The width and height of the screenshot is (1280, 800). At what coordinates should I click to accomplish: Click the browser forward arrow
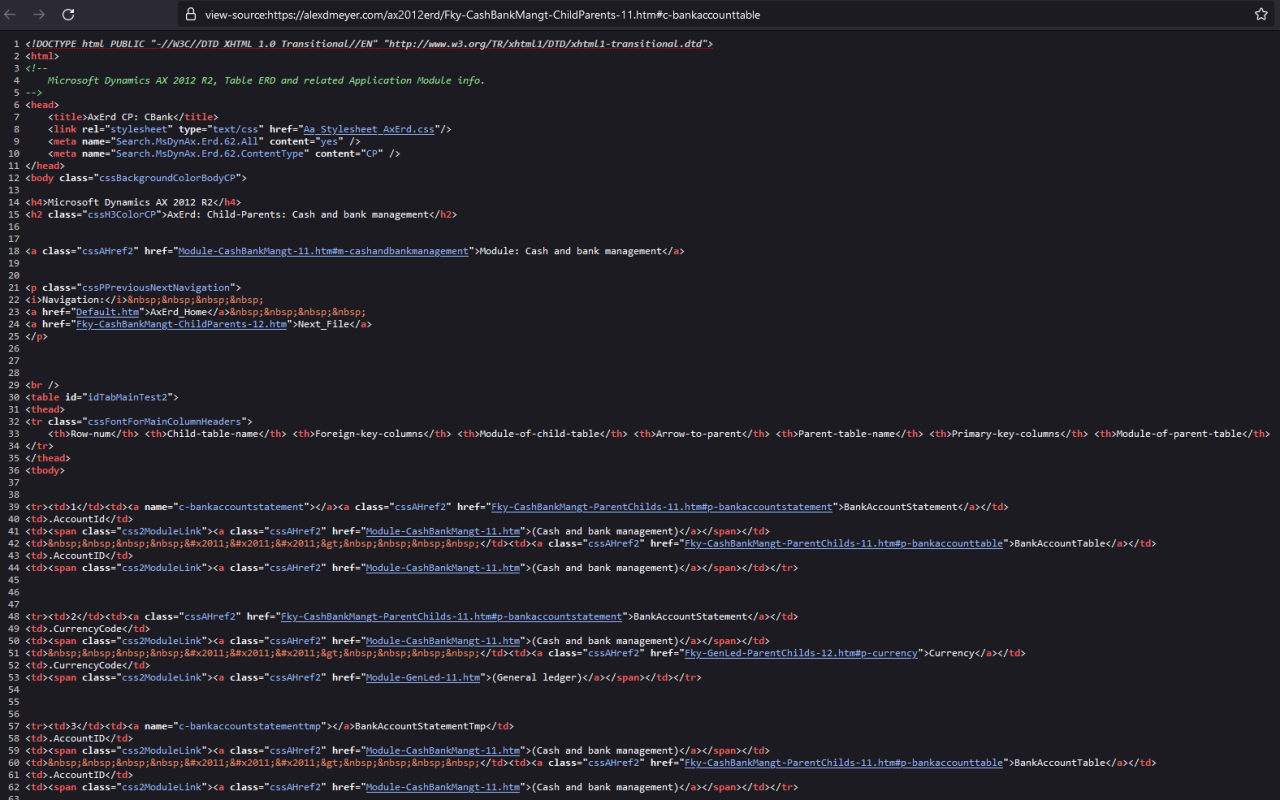(x=40, y=15)
